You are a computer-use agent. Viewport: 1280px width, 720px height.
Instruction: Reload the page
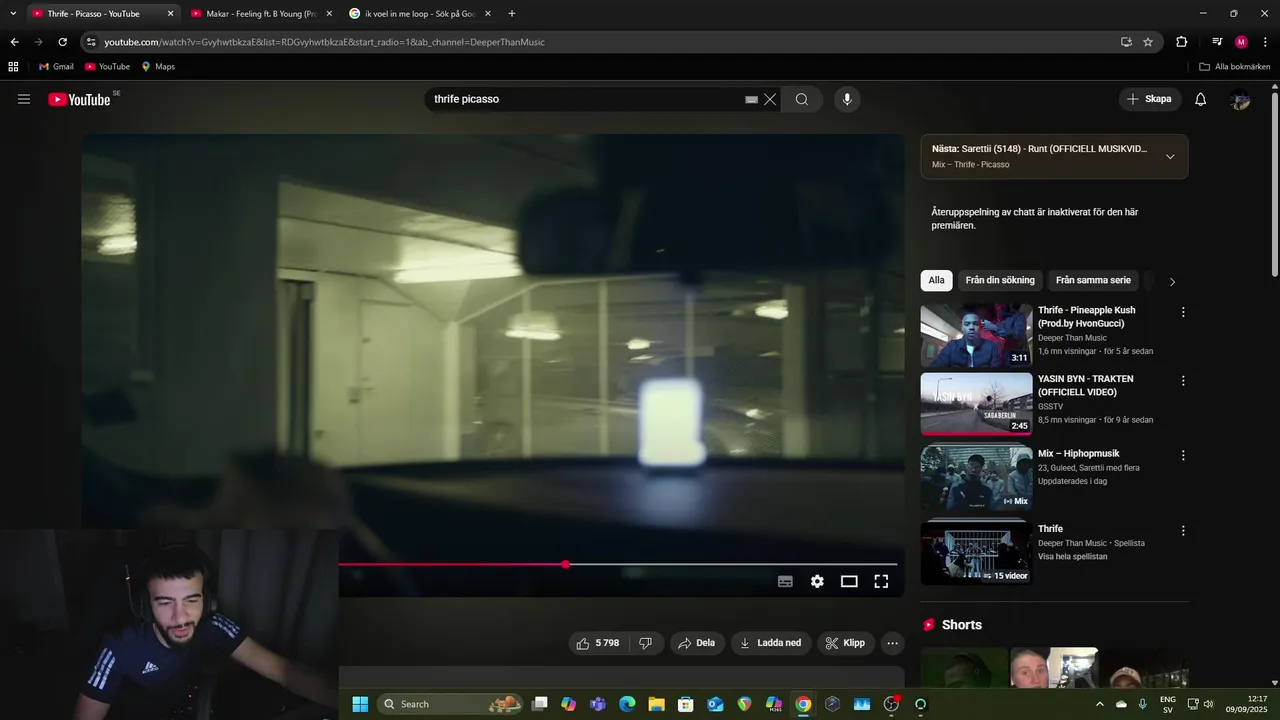[x=62, y=42]
